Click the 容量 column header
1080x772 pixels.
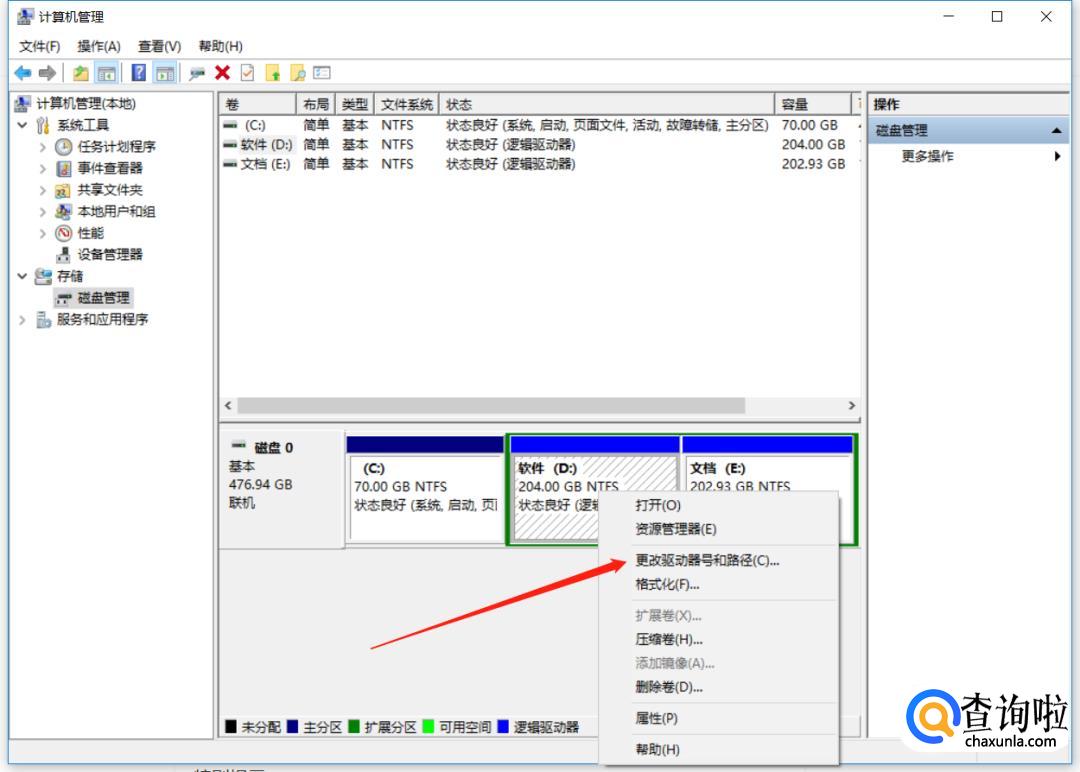click(x=795, y=105)
